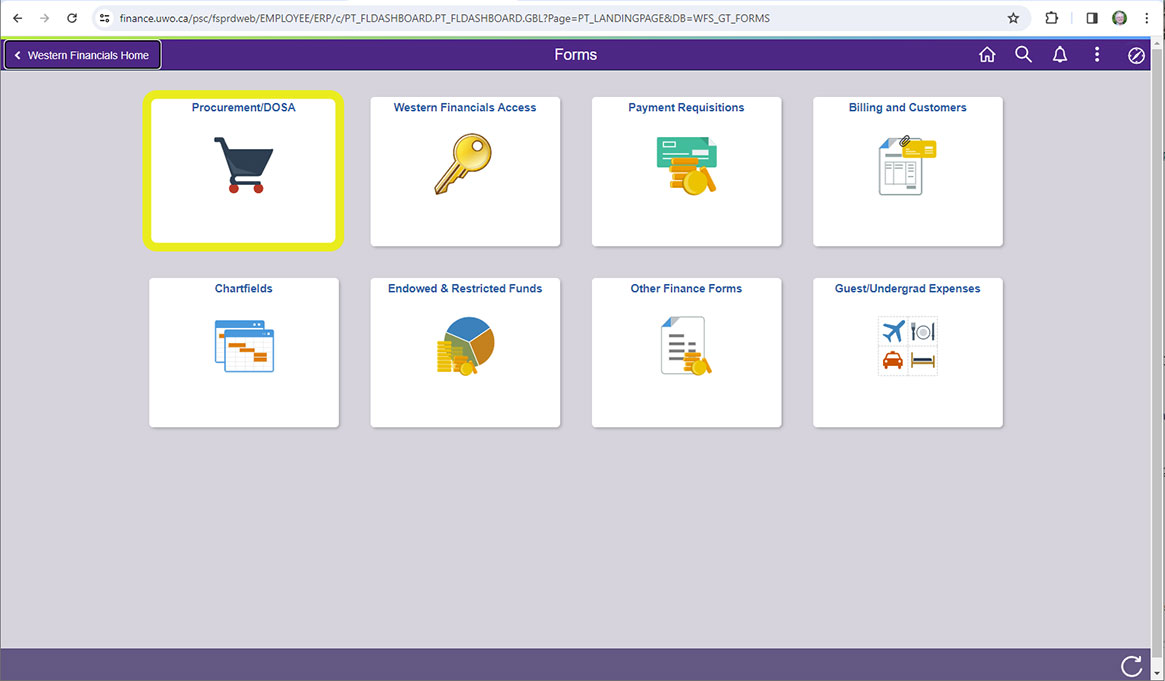Bookmark this page with the star

click(1013, 18)
